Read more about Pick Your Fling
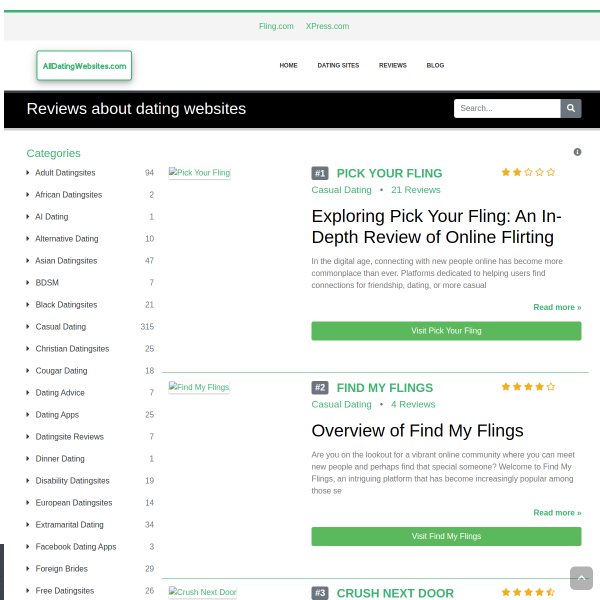This screenshot has width=600, height=600. [557, 307]
